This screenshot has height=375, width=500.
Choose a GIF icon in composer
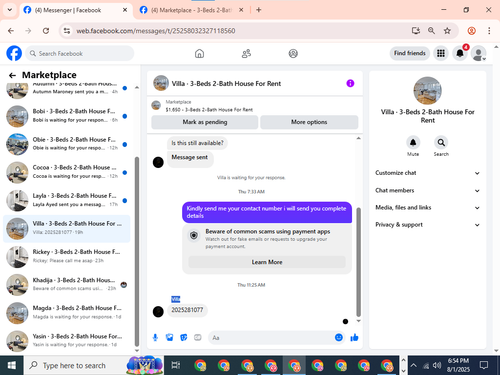[198, 338]
